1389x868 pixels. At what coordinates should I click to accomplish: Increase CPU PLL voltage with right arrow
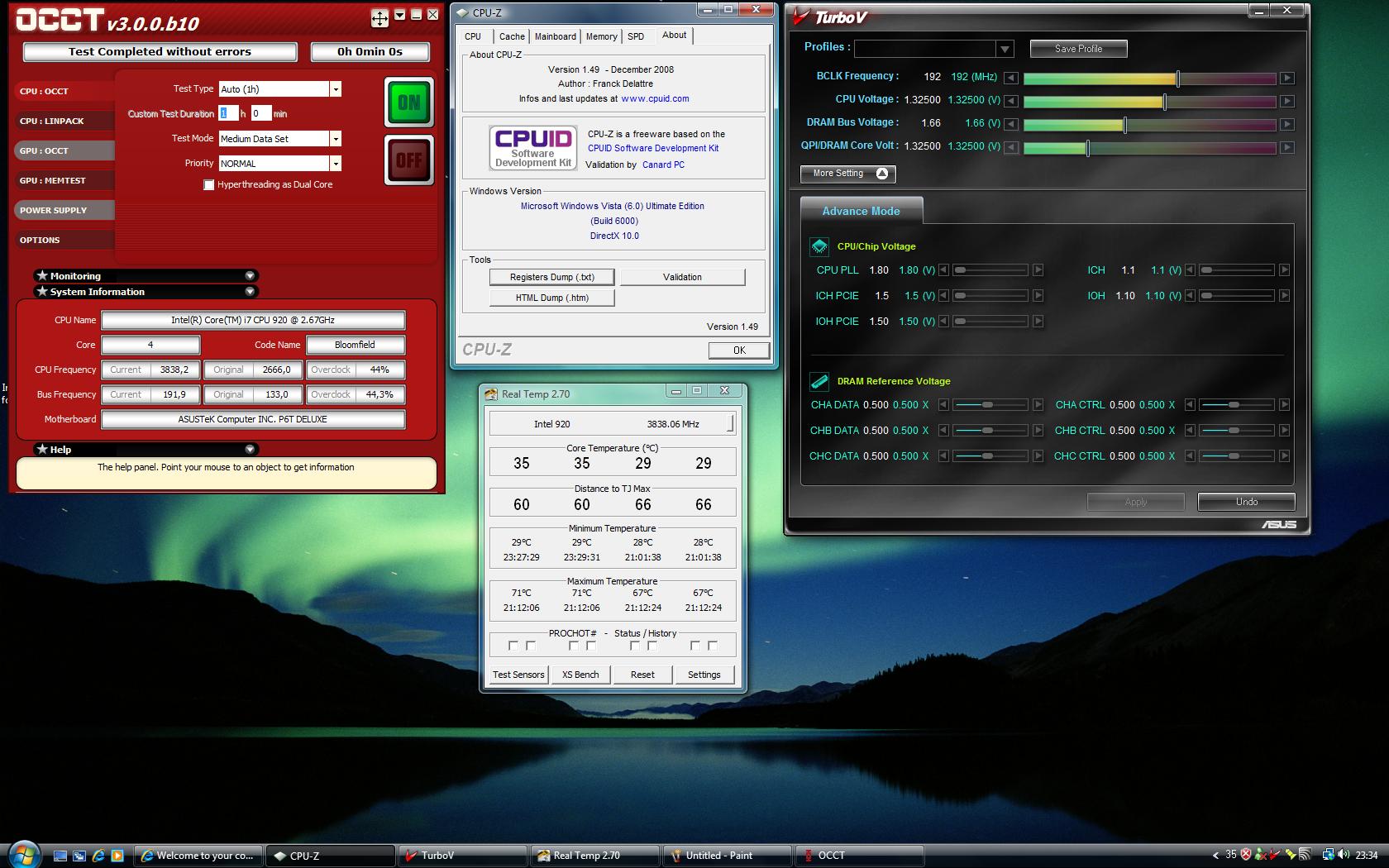1038,270
